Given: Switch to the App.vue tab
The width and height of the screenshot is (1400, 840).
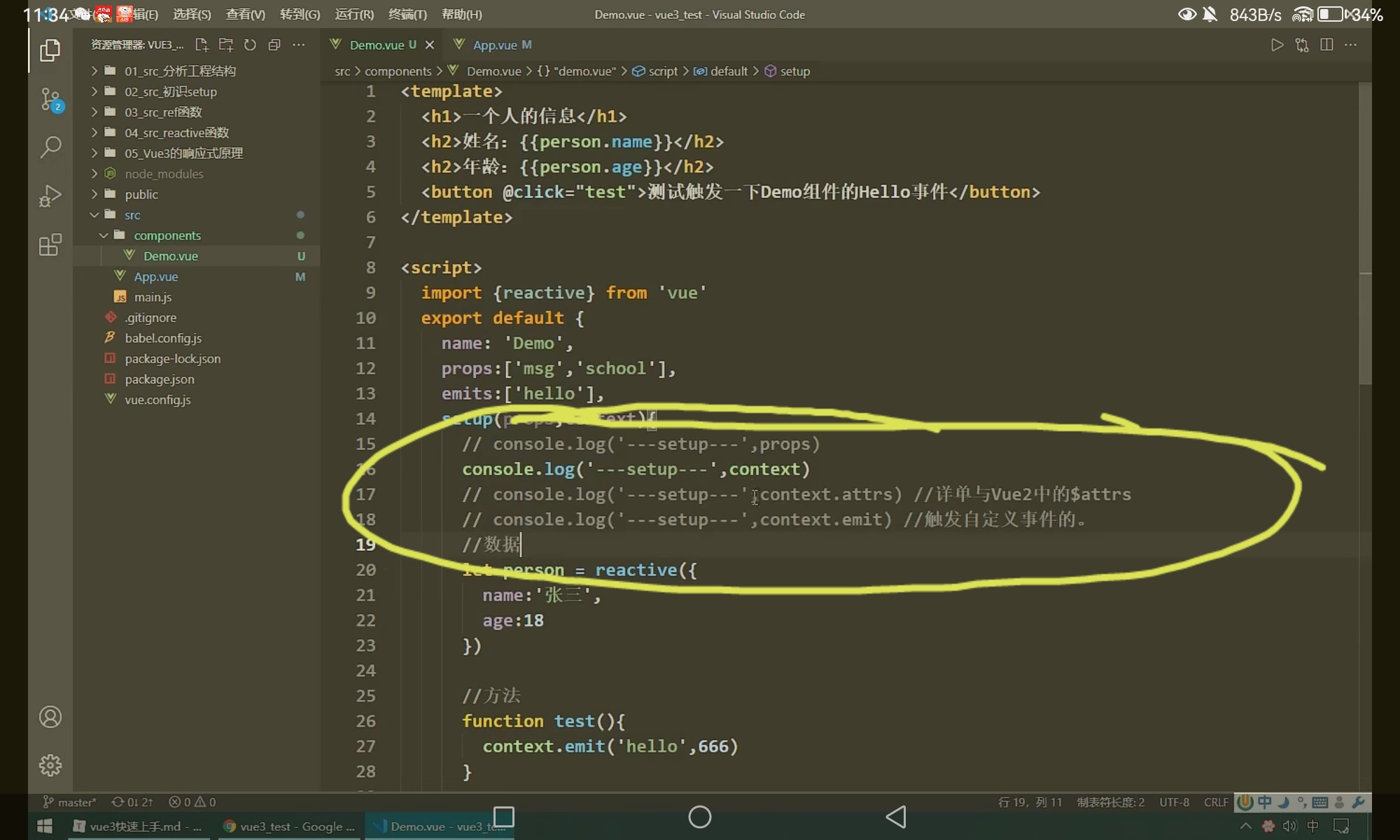Looking at the screenshot, I should click(494, 45).
